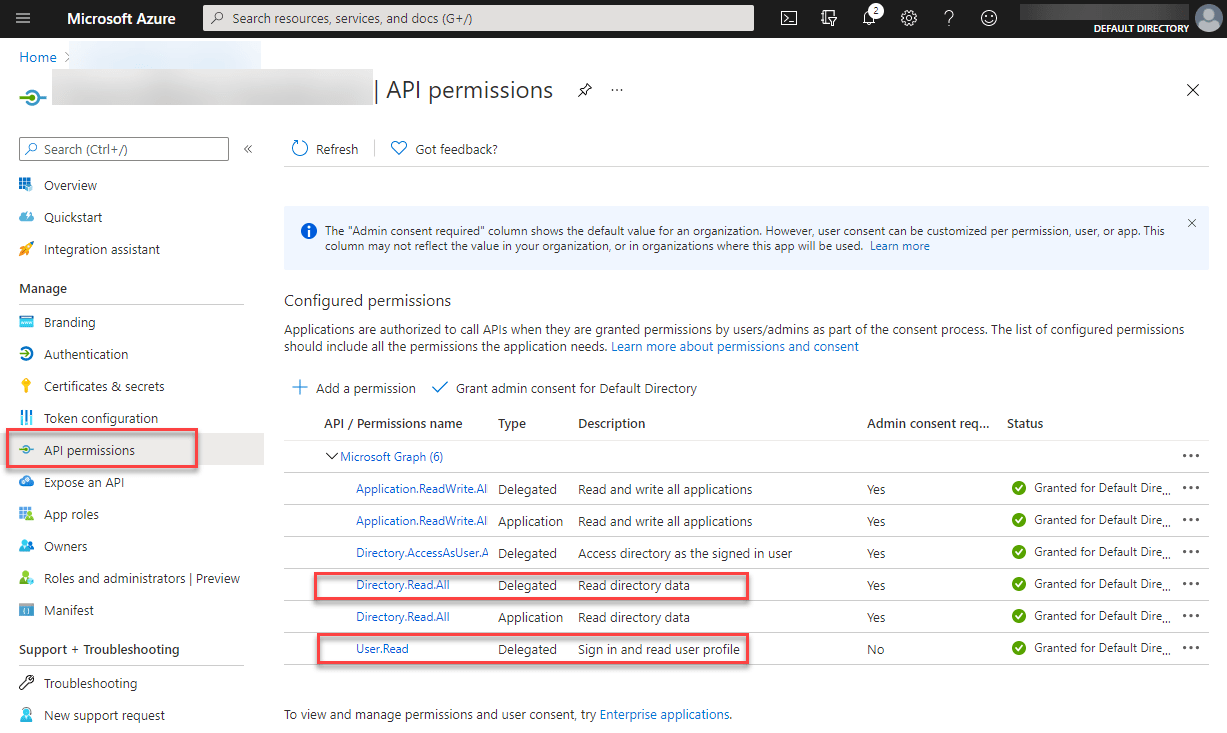Click the Azure search bar to search resources

click(x=478, y=17)
